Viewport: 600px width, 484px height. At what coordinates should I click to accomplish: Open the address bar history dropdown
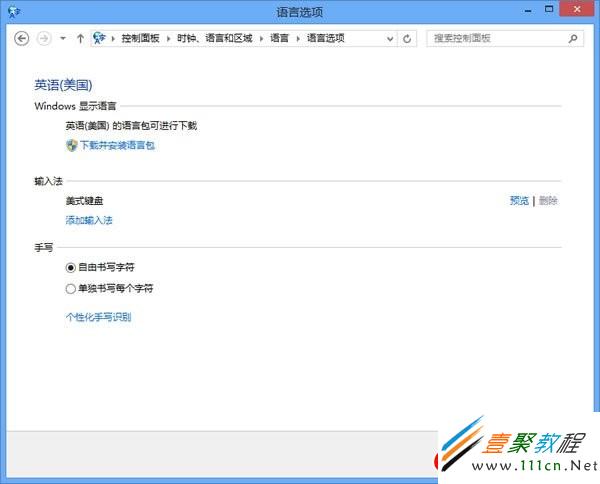(390, 39)
